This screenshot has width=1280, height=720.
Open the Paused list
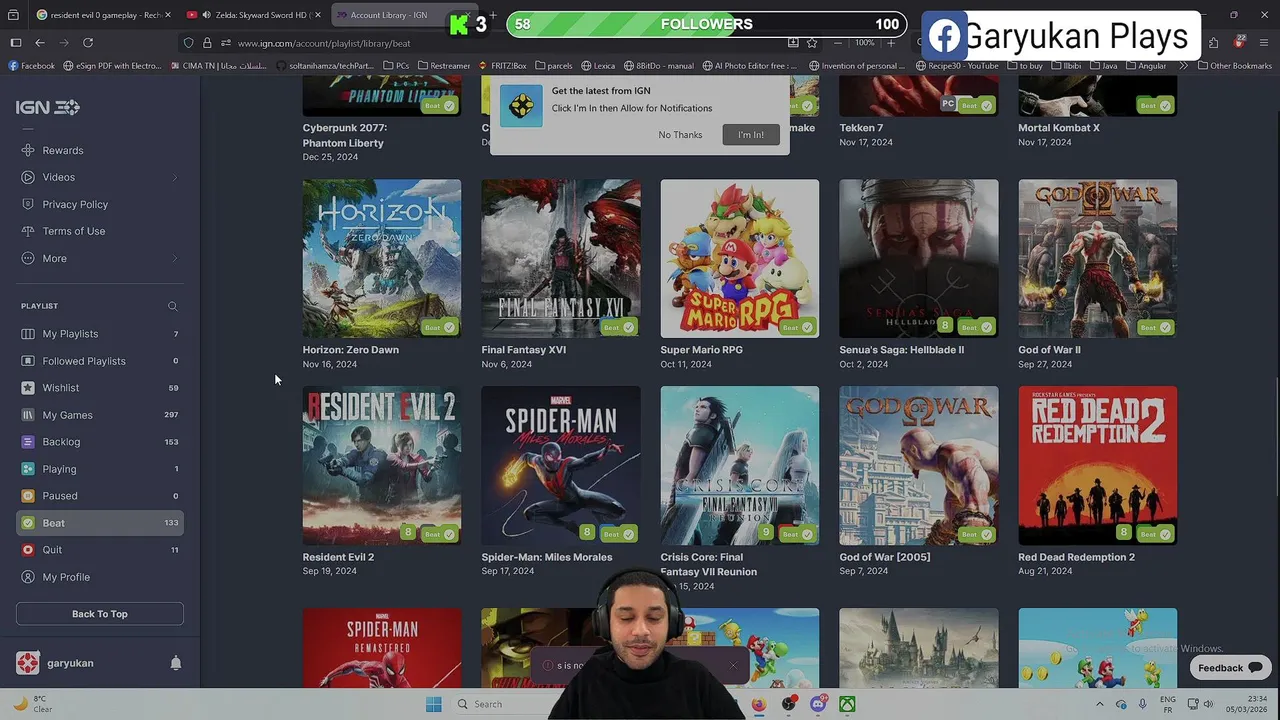(99, 496)
